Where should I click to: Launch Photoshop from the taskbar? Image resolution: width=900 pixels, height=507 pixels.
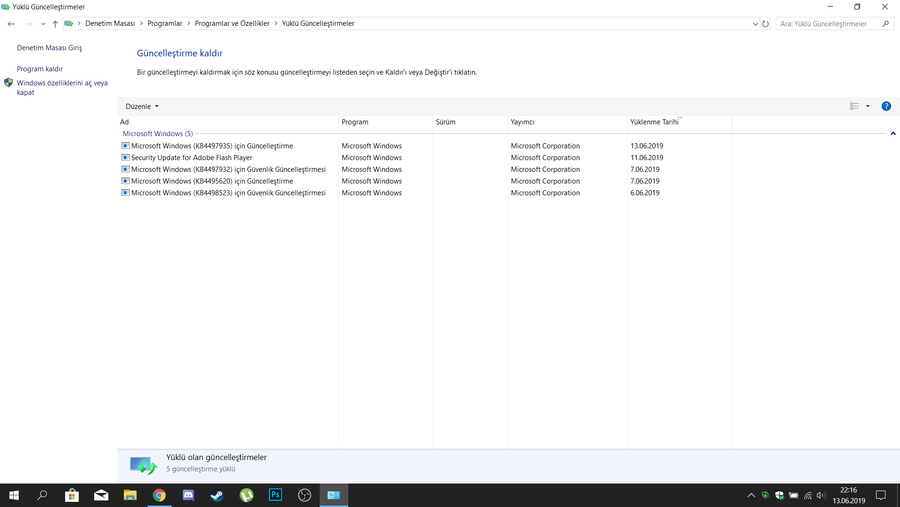tap(276, 495)
